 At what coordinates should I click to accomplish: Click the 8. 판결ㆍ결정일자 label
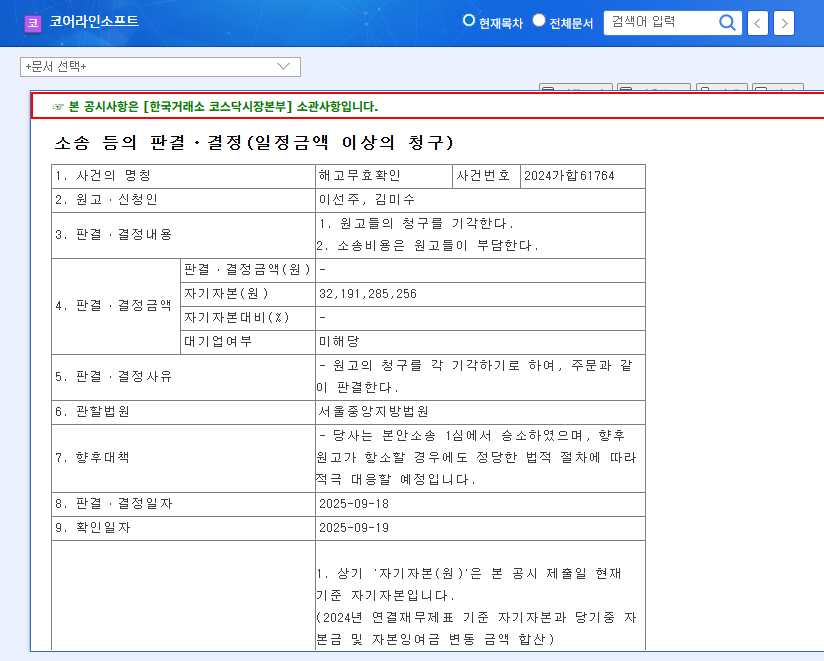[x=114, y=504]
